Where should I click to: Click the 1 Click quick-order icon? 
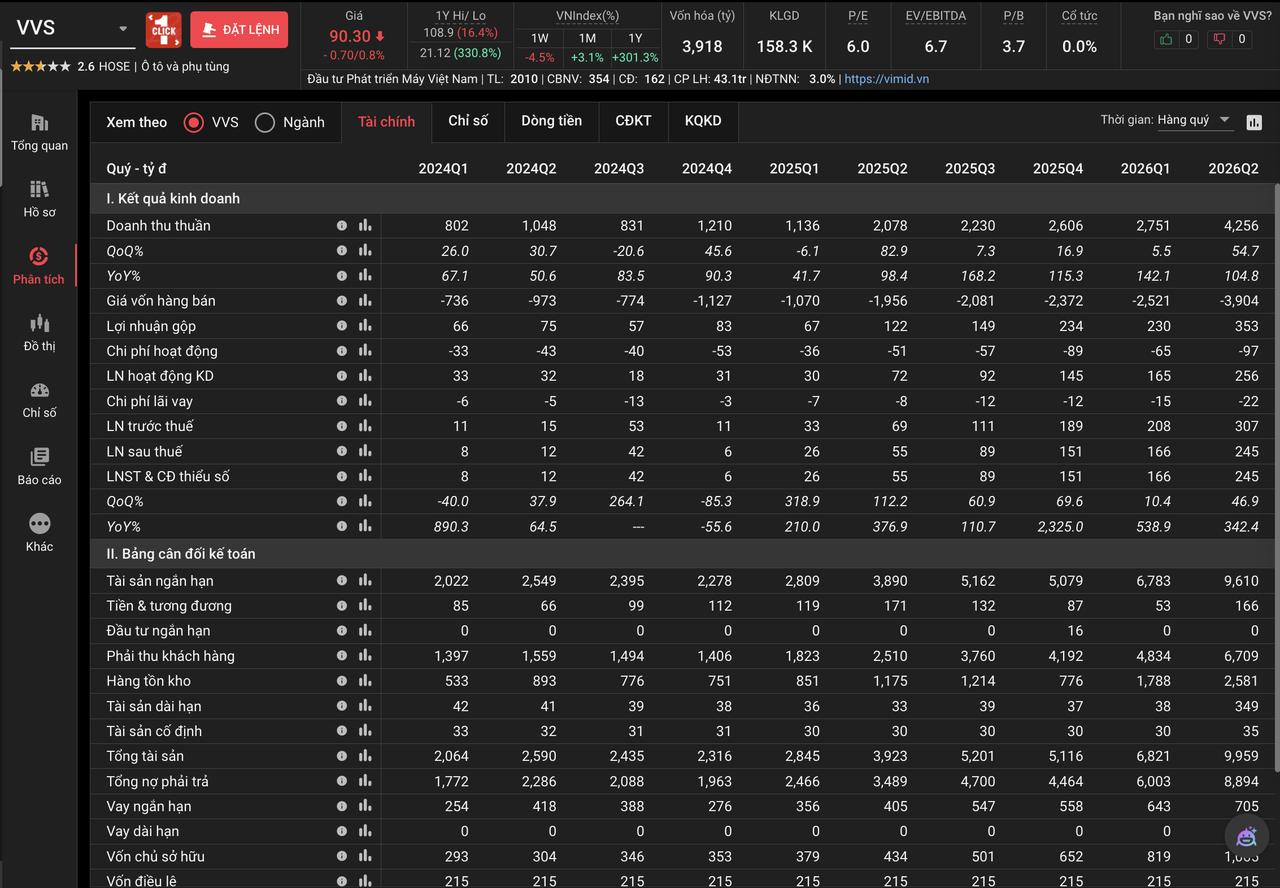[163, 30]
